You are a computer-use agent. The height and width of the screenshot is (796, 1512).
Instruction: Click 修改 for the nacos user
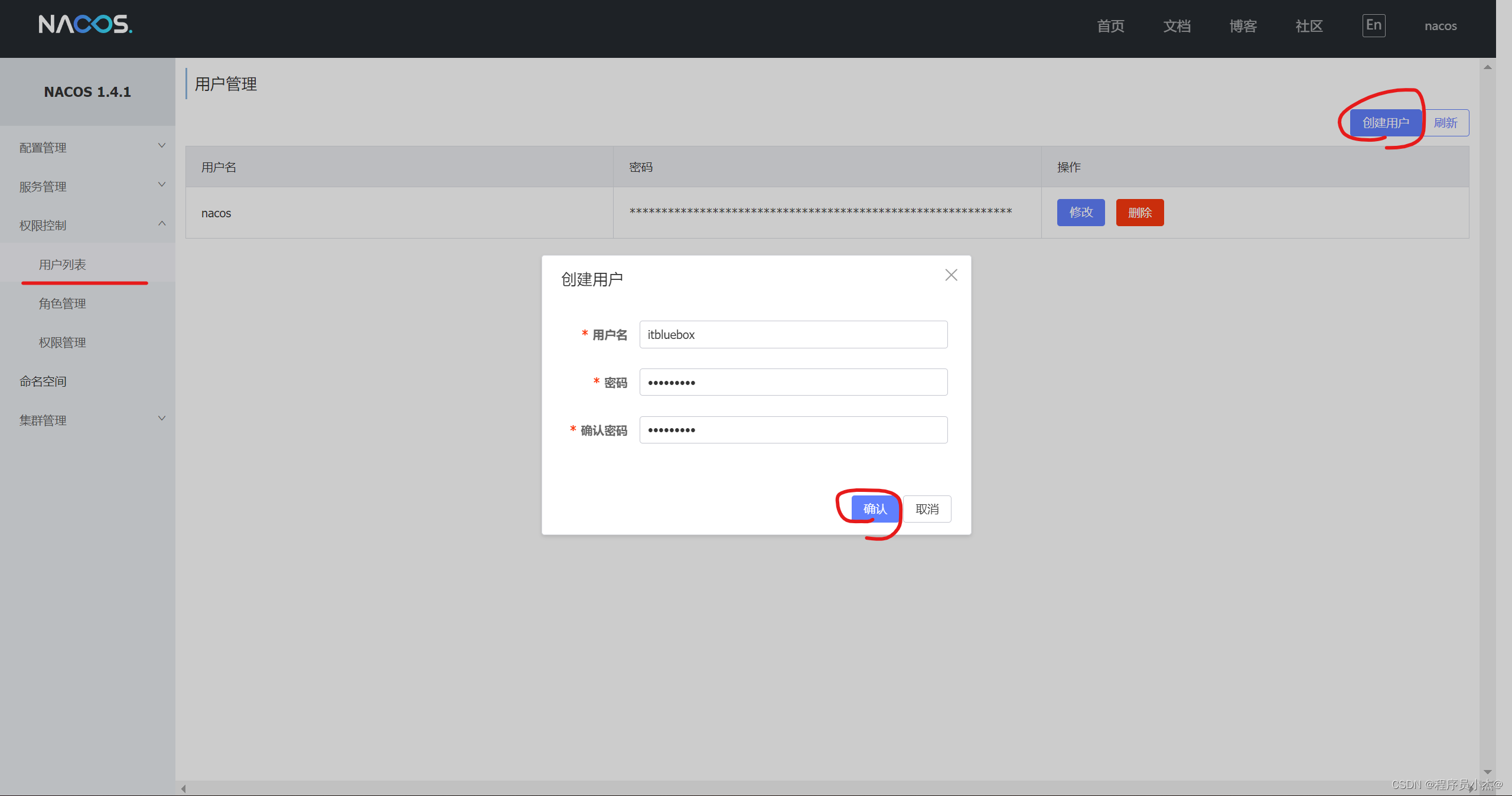[x=1081, y=213]
